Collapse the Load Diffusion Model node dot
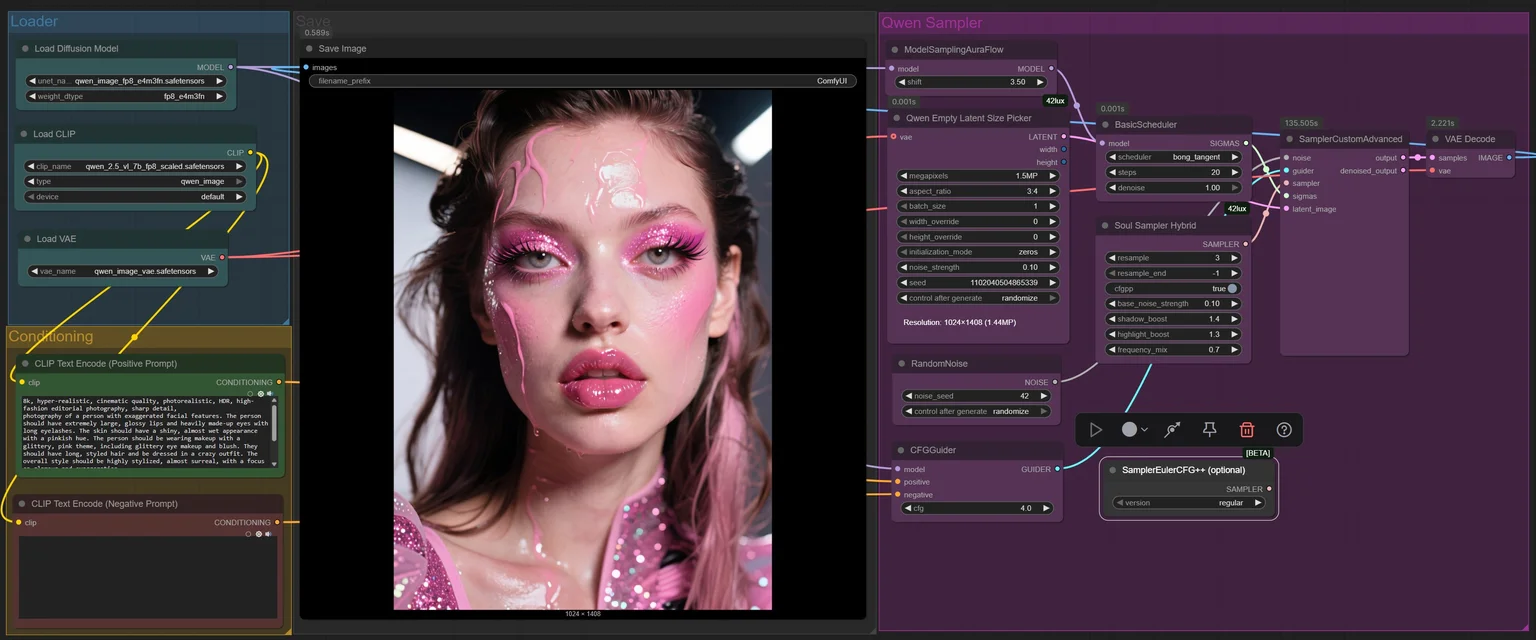This screenshot has width=1536, height=640. pos(25,48)
